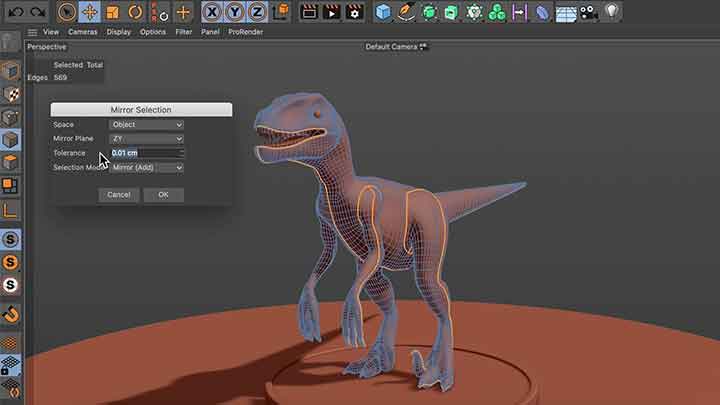Click the Render View clapperboard icon
Screen dimensions: 720x405
[309, 12]
